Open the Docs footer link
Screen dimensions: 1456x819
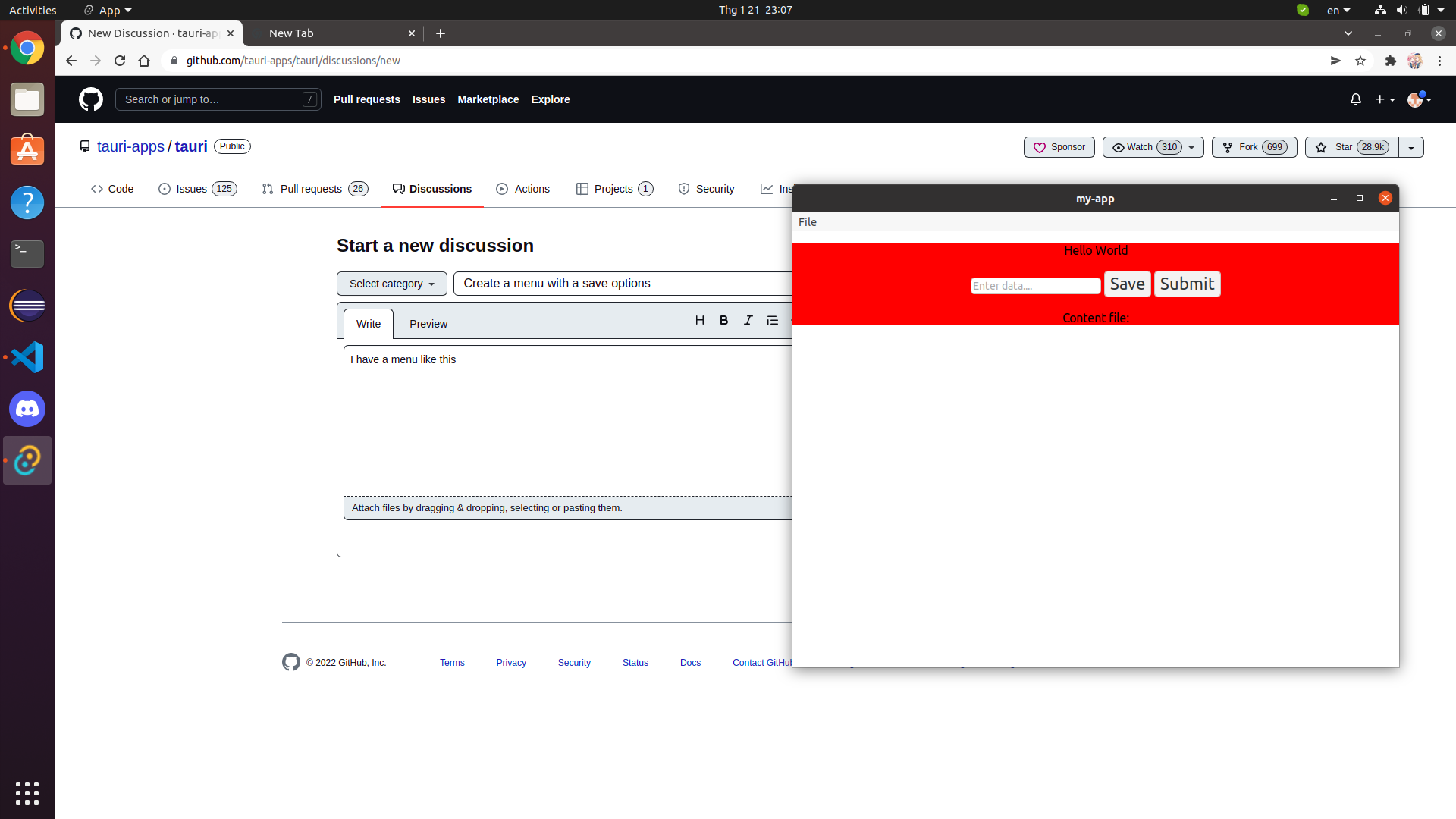[690, 663]
